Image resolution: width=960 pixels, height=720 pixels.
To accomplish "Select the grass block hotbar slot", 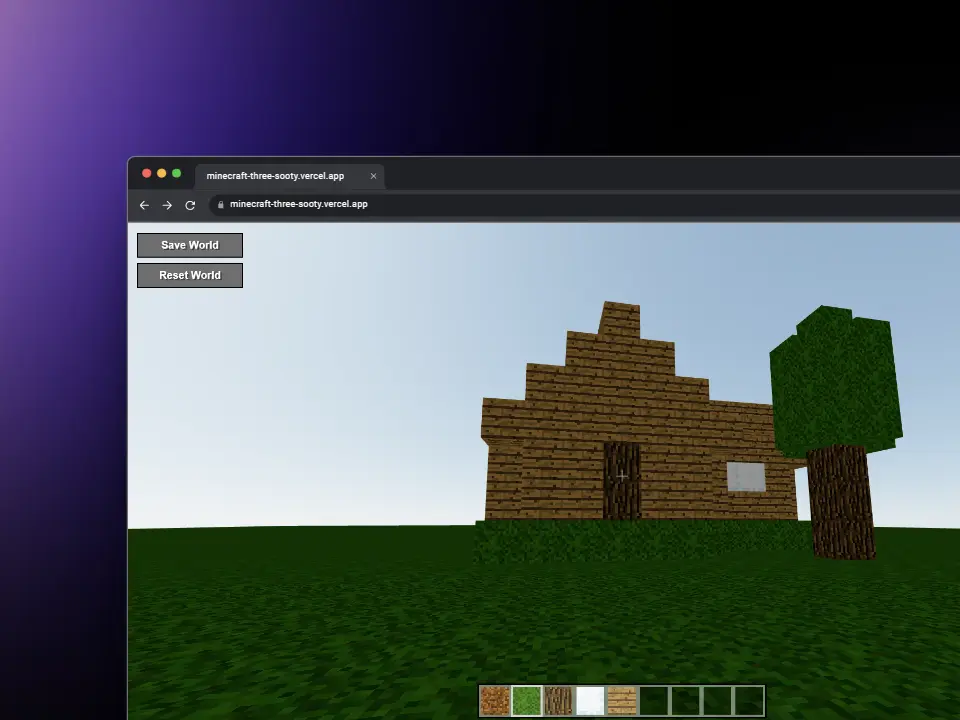I will click(x=527, y=700).
